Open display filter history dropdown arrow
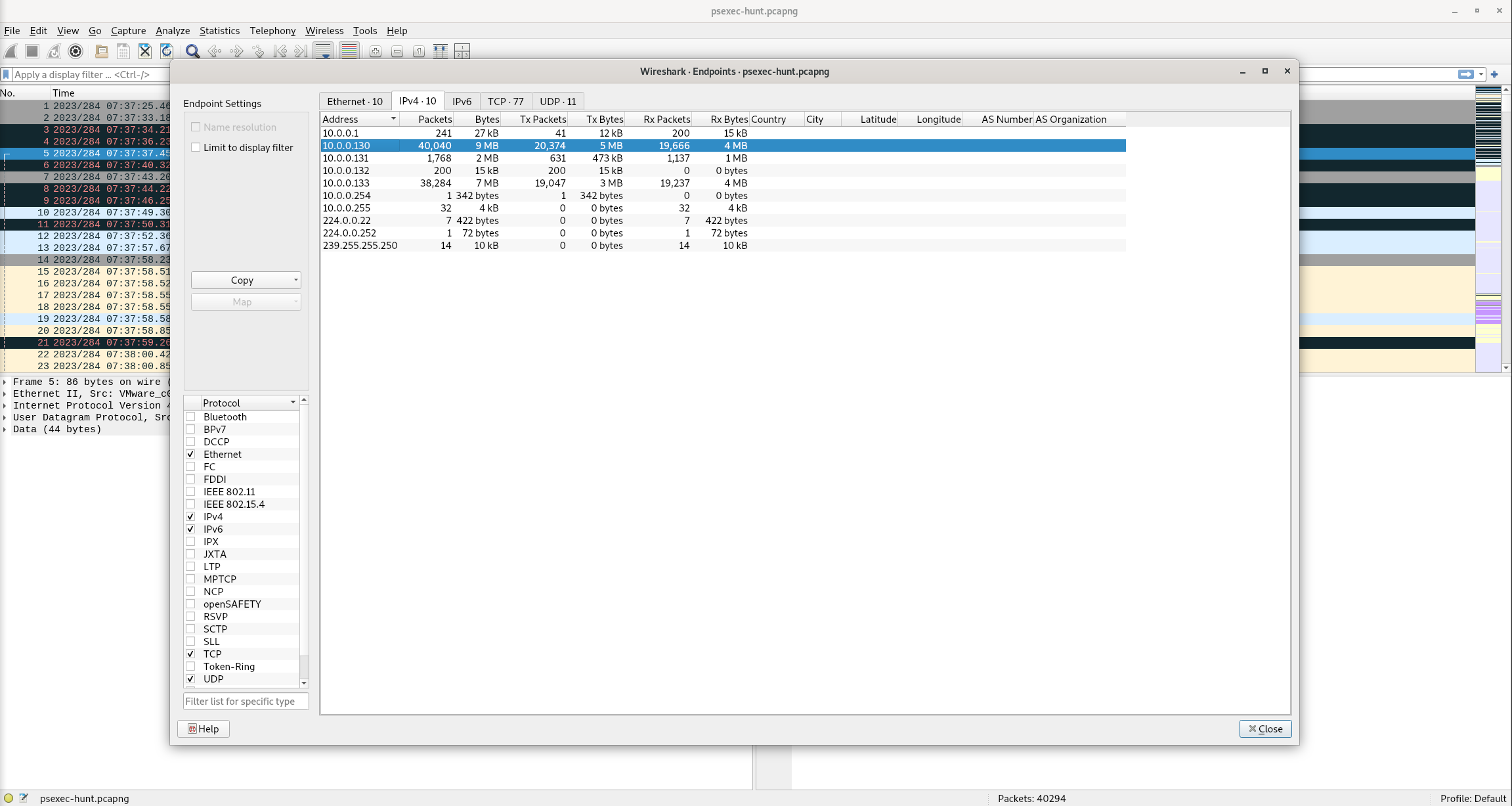1512x806 pixels. pos(1480,74)
